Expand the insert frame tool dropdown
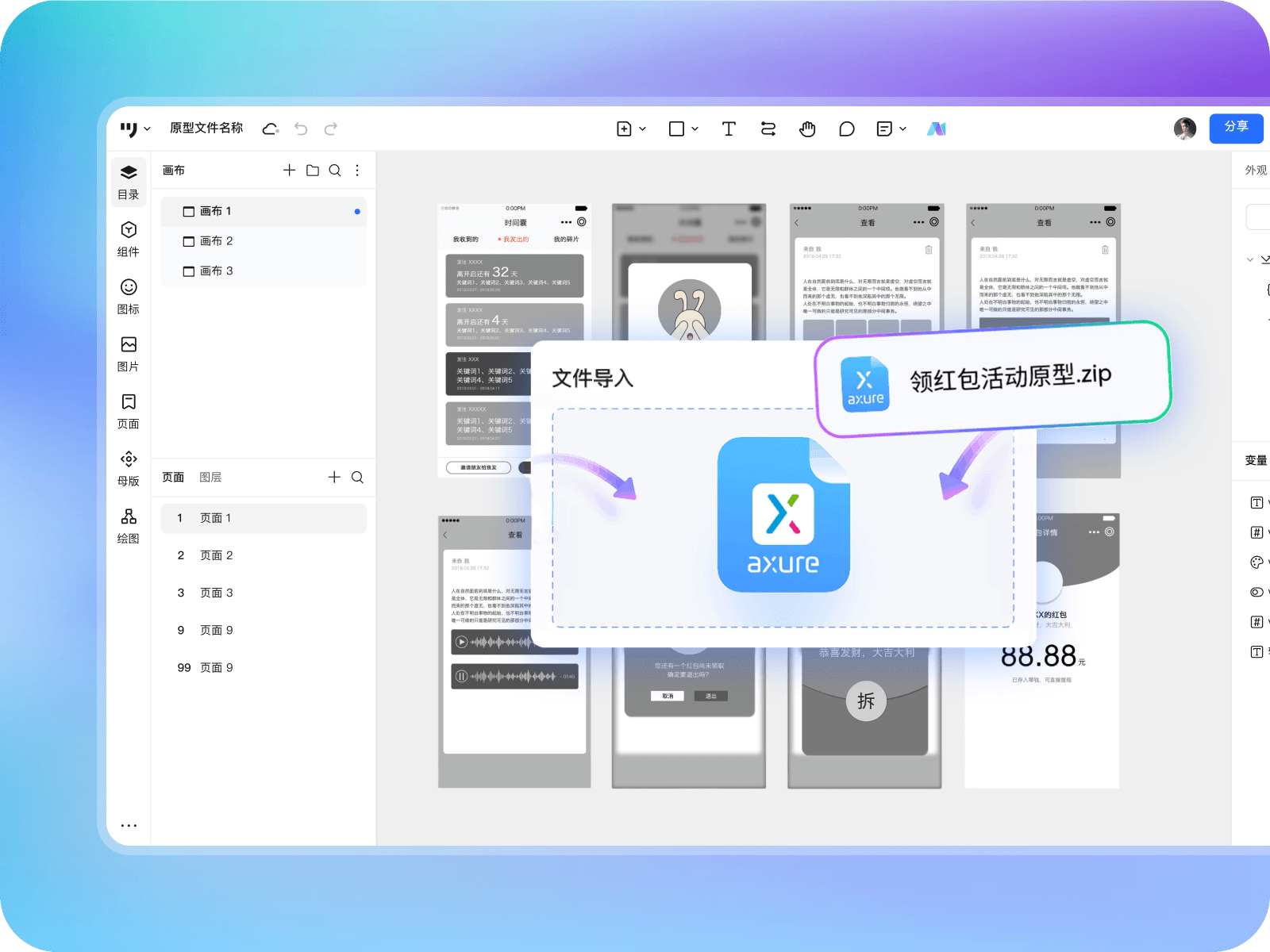The image size is (1270, 952). [643, 129]
